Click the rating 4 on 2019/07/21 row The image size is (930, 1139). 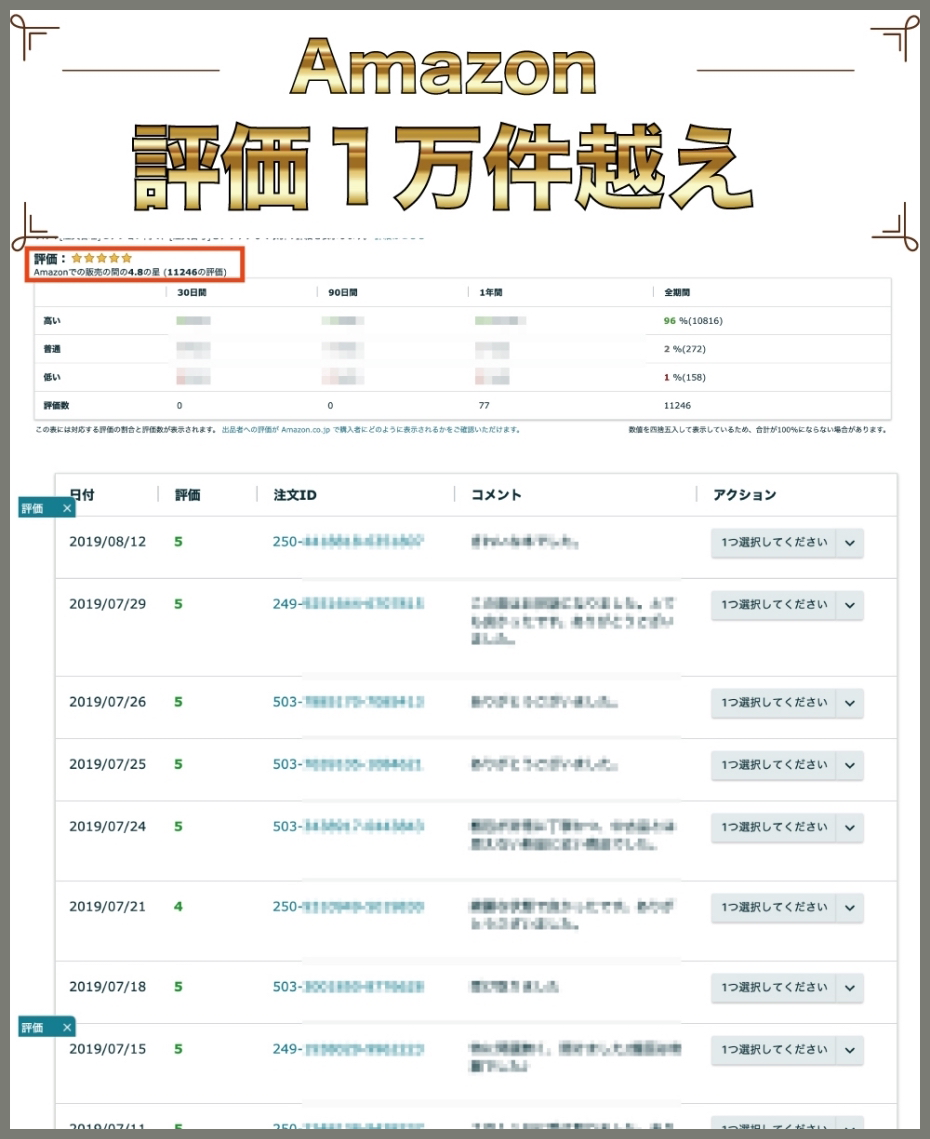(x=178, y=907)
